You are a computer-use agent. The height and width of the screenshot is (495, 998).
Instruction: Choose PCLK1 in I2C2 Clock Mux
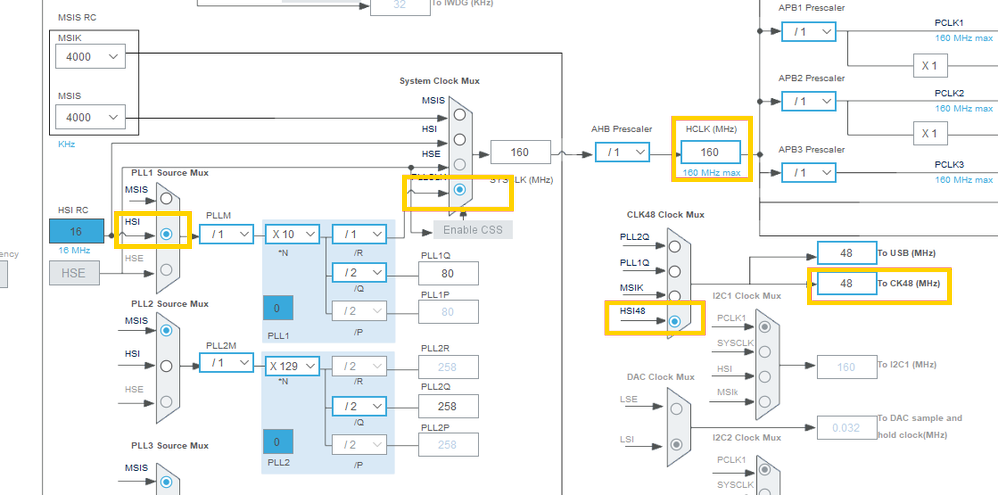[764, 470]
